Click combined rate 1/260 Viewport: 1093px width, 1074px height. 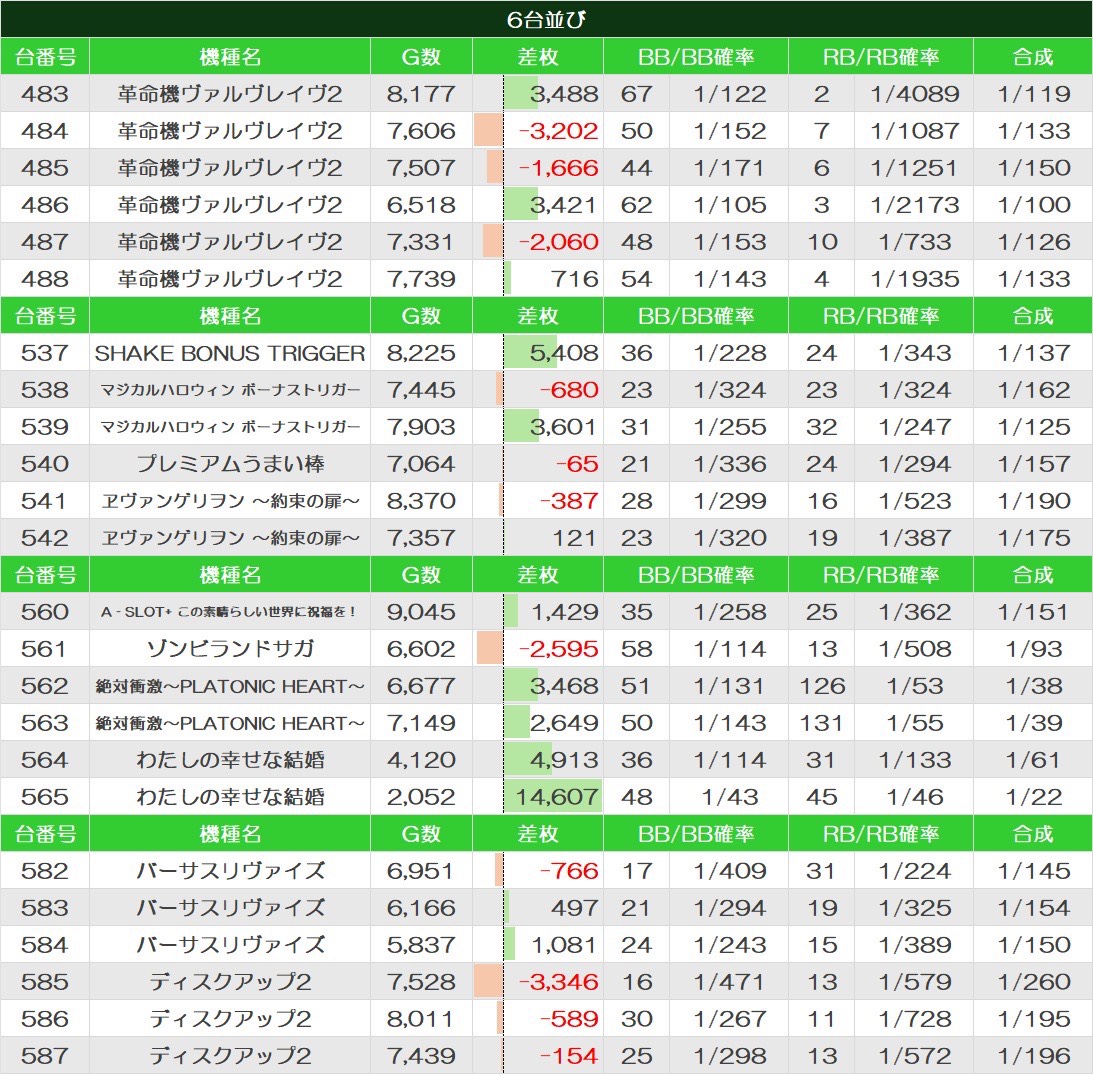tap(1033, 981)
